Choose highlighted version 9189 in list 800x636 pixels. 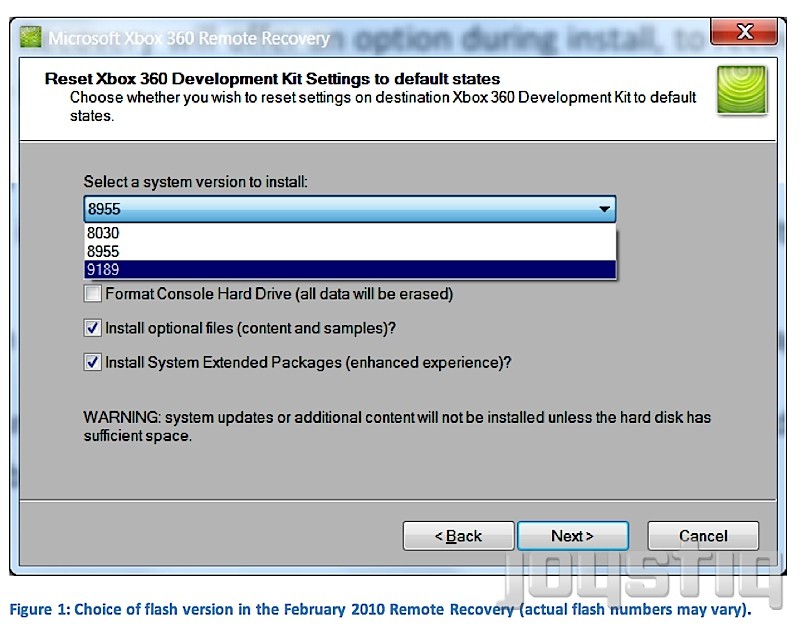click(349, 269)
